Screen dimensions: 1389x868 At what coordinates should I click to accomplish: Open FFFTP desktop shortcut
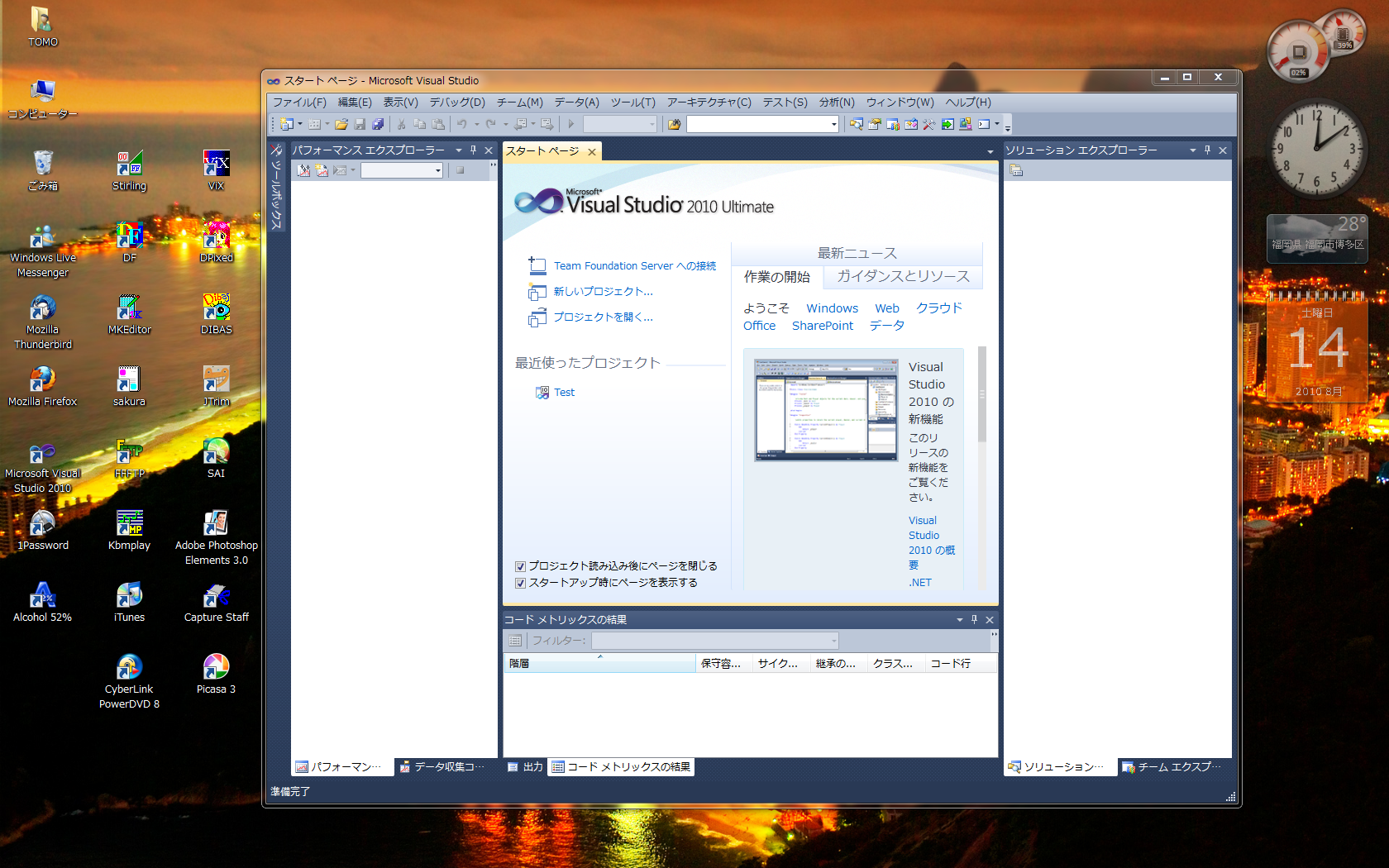pos(129,458)
